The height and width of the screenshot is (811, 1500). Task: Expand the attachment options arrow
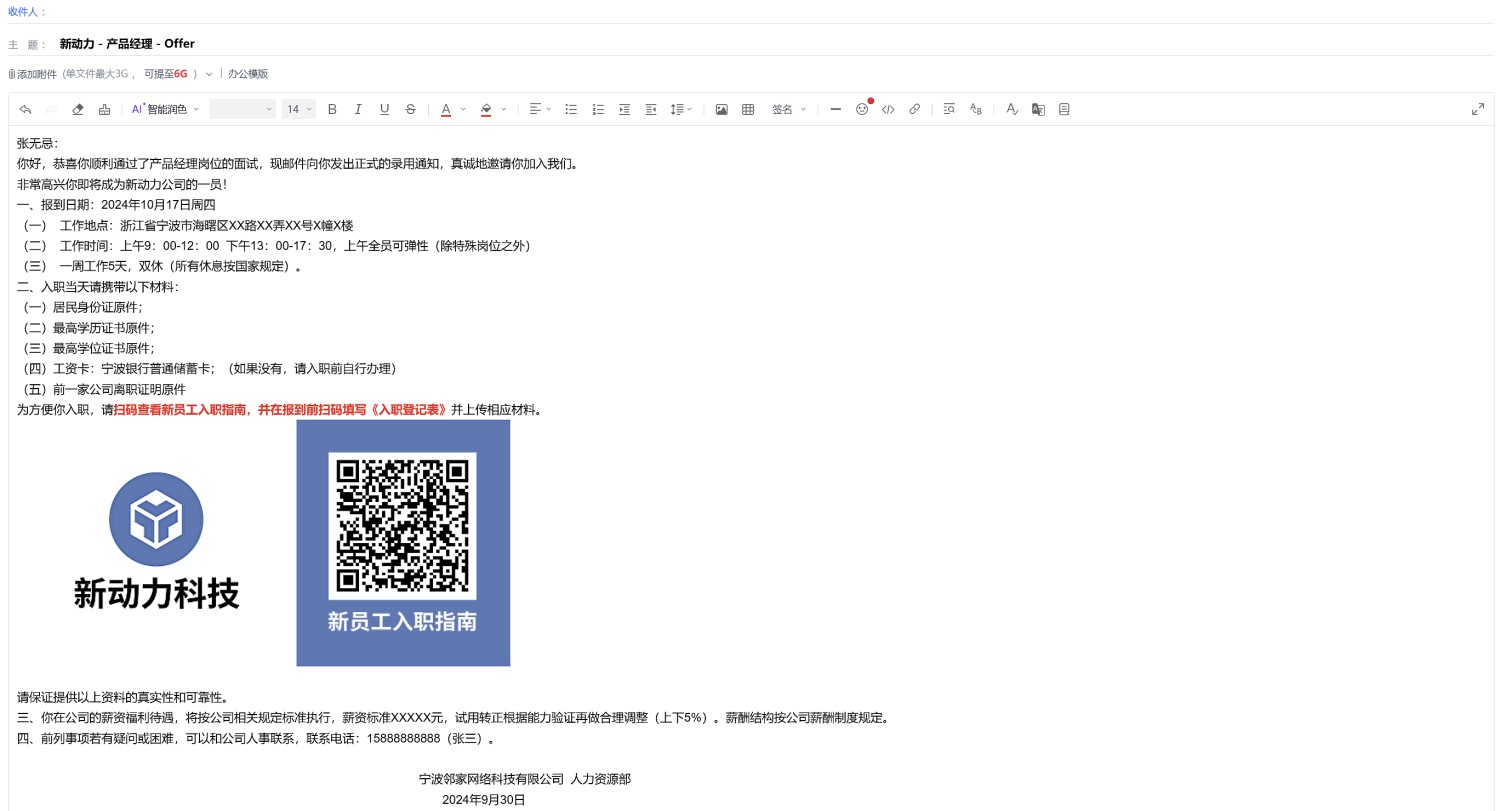209,74
